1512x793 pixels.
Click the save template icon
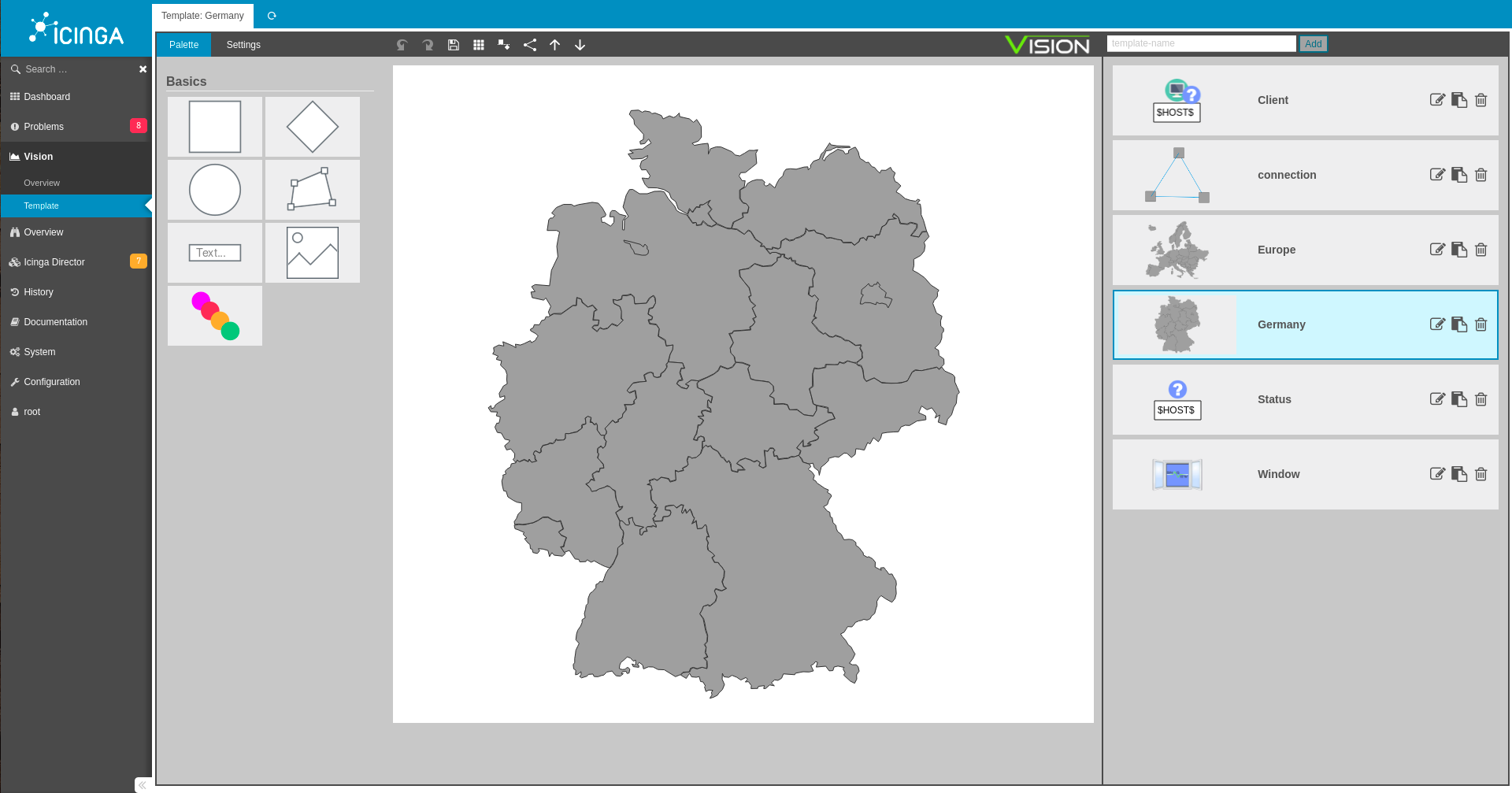pos(454,45)
